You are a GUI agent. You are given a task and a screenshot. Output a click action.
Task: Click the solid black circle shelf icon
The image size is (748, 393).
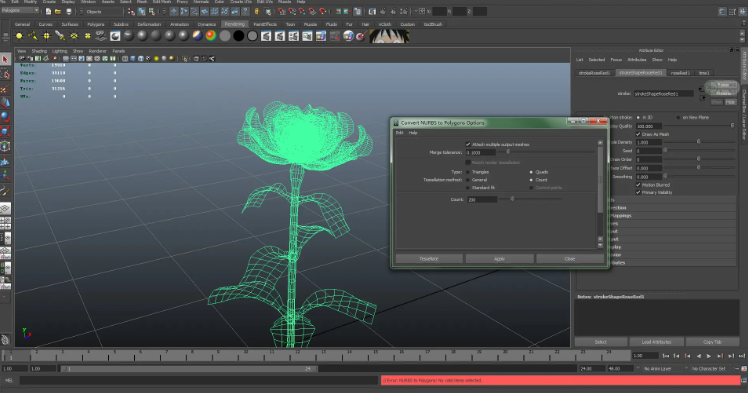[x=239, y=36]
